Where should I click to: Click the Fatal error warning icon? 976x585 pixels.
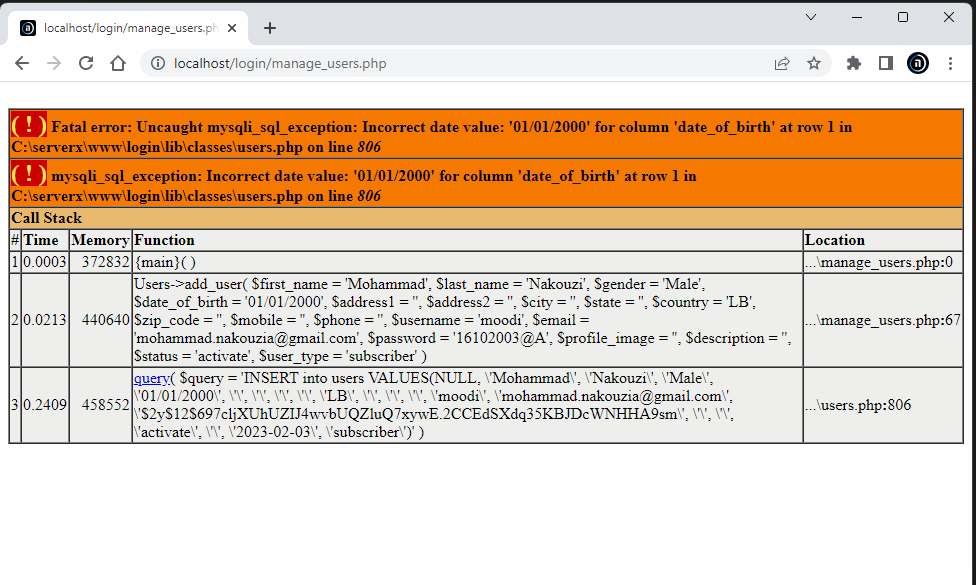click(29, 125)
